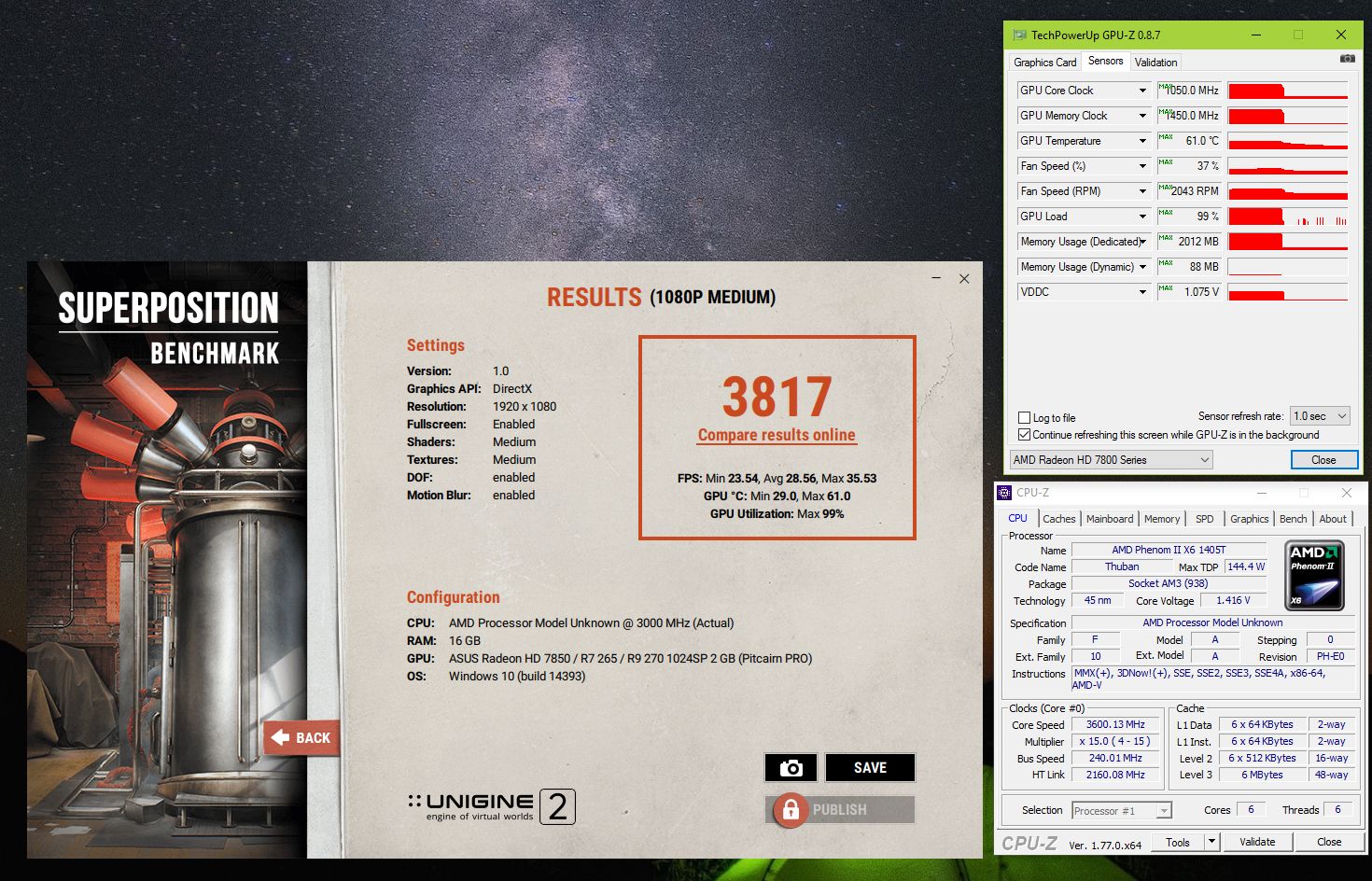Close the Superposition results window
The width and height of the screenshot is (1372, 881).
[964, 278]
